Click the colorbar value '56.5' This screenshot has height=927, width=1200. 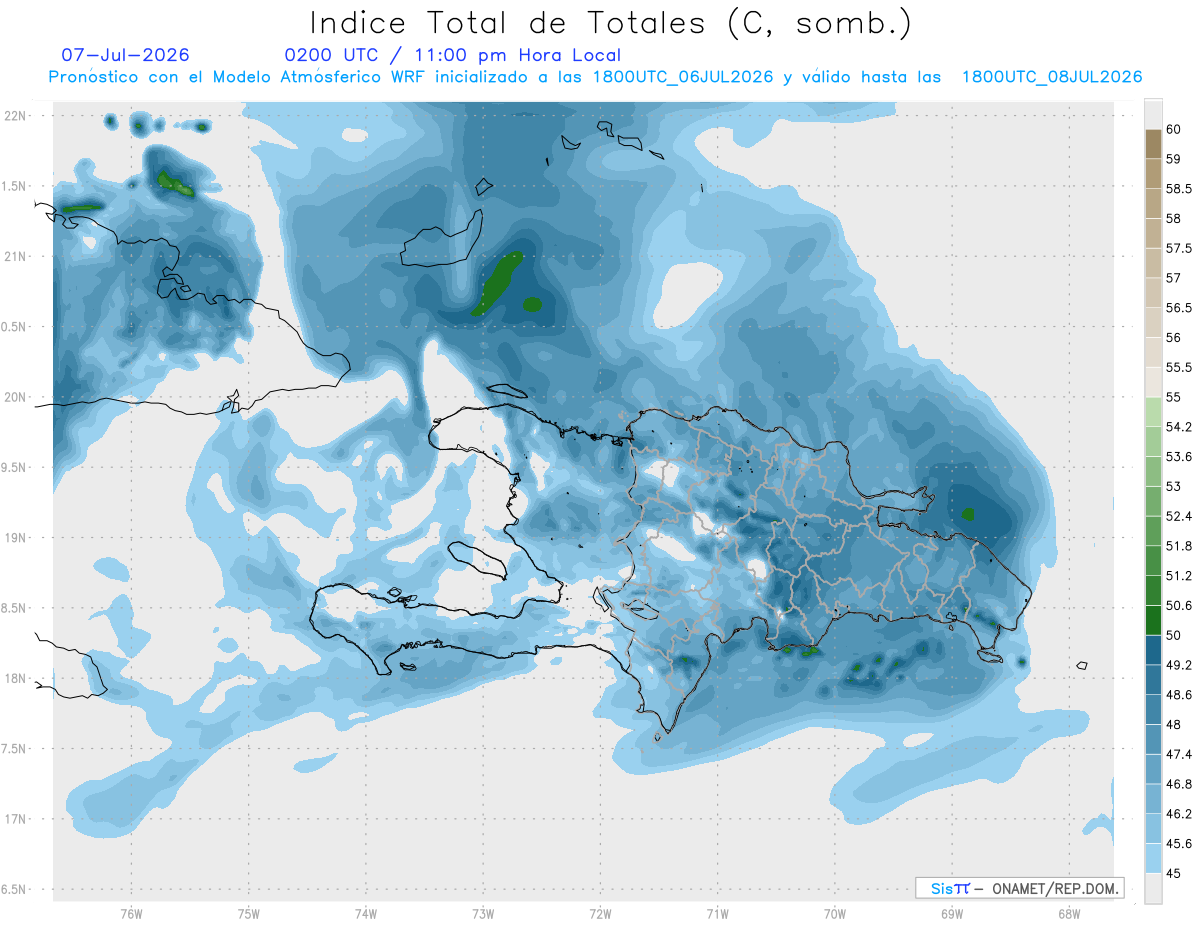tap(1178, 308)
